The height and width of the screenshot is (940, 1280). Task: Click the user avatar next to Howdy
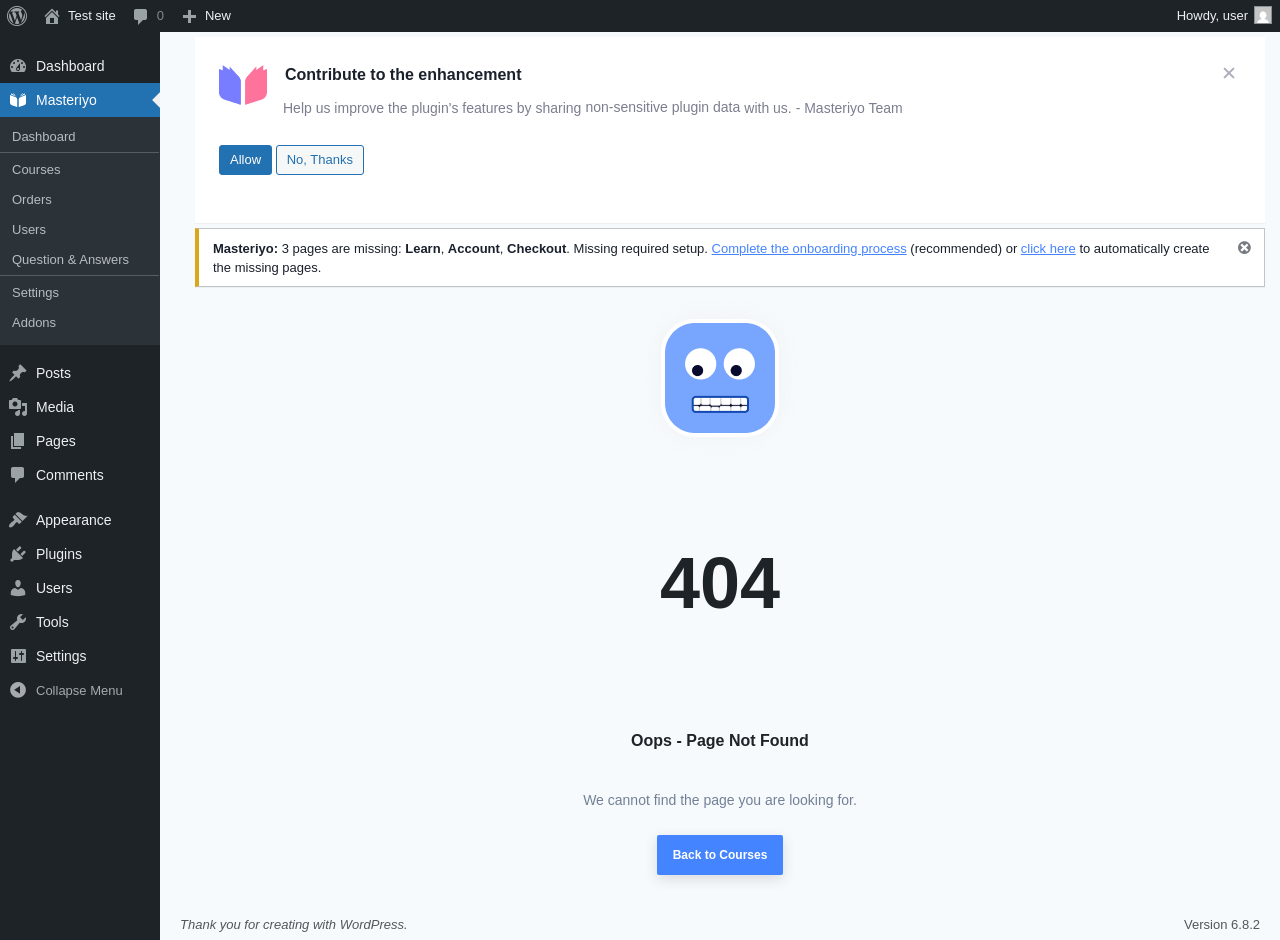click(1263, 16)
